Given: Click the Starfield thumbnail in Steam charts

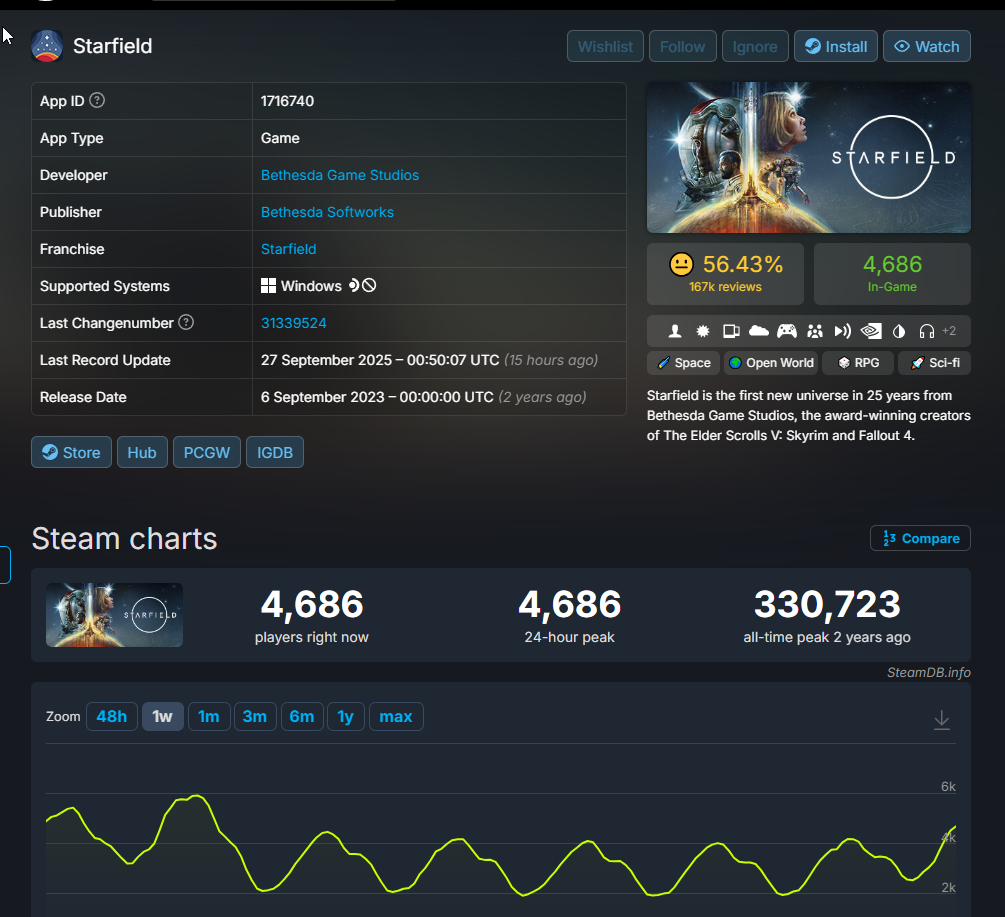Looking at the screenshot, I should point(114,615).
